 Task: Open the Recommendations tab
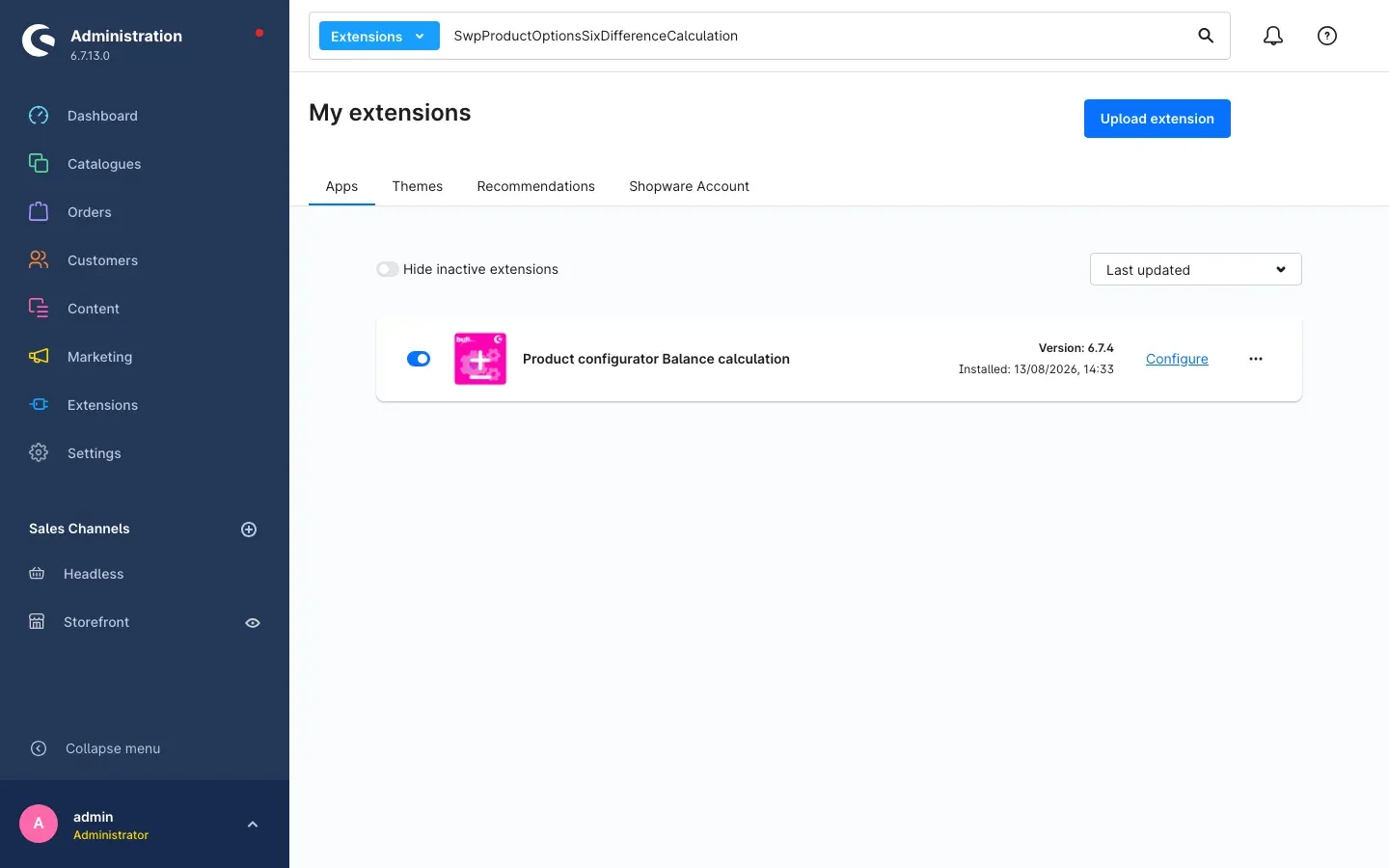(536, 186)
